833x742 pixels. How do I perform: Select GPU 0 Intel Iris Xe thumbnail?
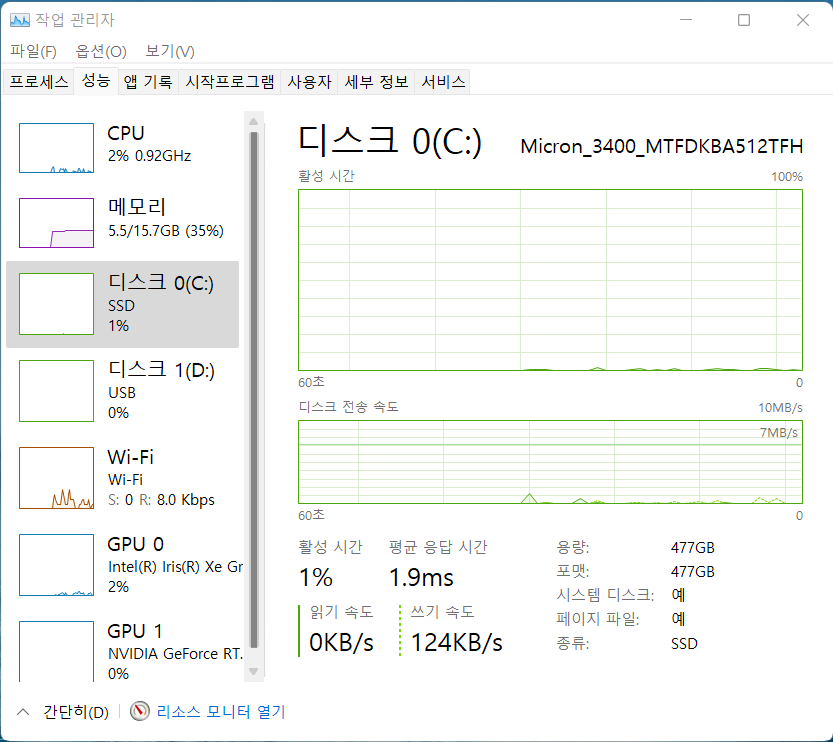click(x=56, y=565)
